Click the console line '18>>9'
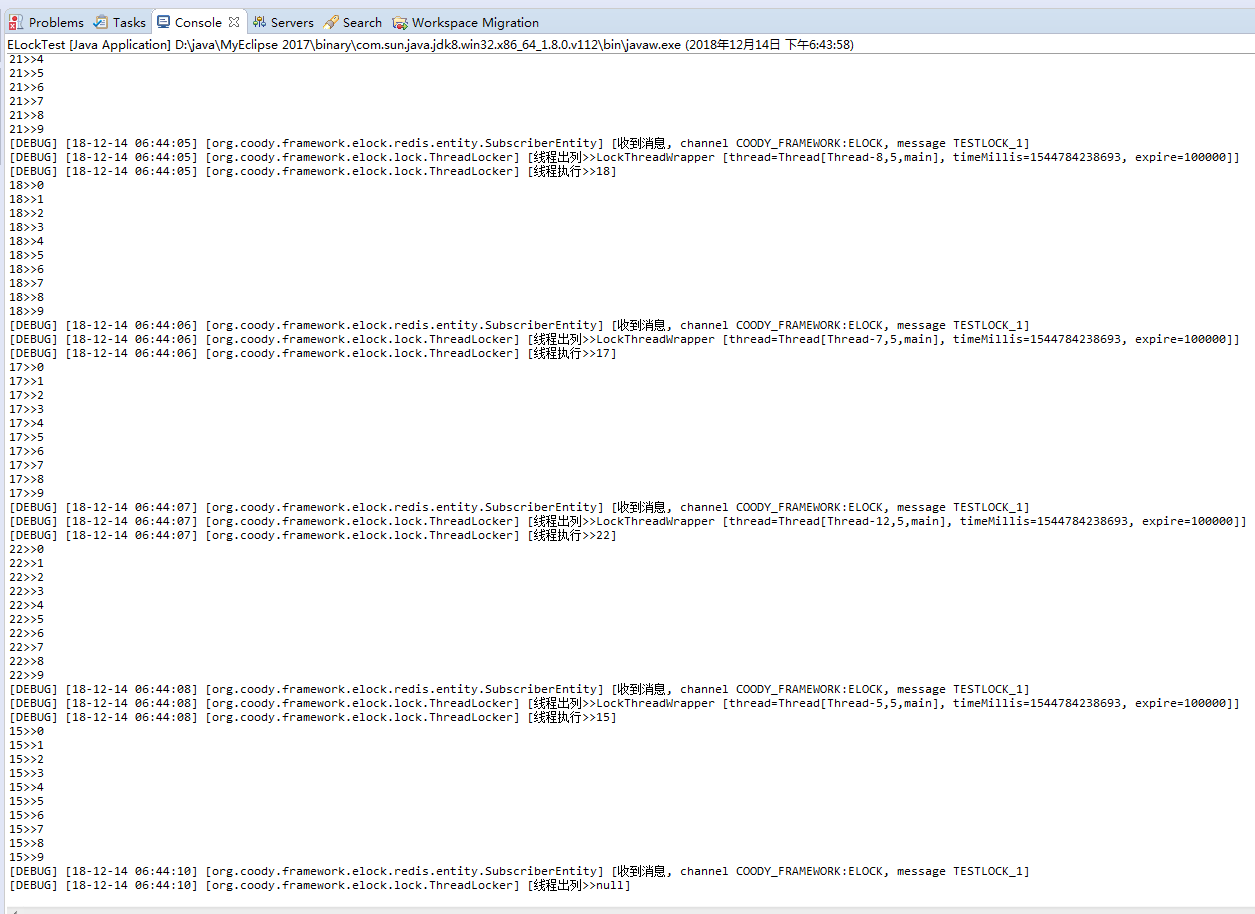 coord(26,311)
